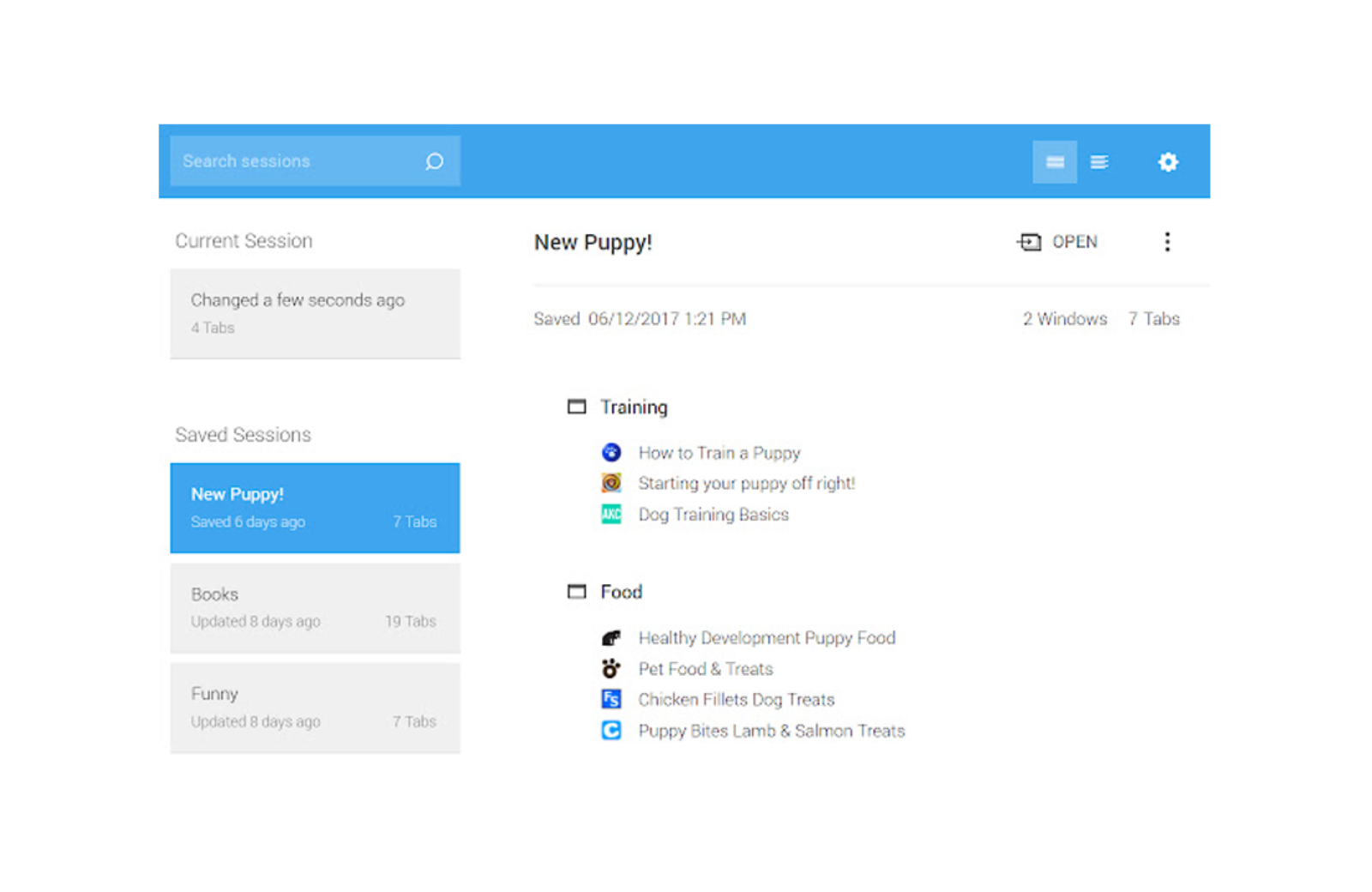The height and width of the screenshot is (892, 1372).
Task: Select the Funny saved session
Action: [315, 708]
